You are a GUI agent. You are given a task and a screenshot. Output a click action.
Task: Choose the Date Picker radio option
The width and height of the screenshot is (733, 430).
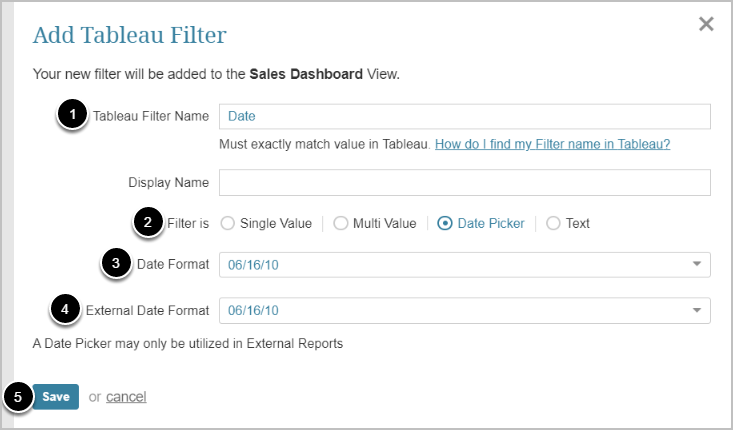pos(445,223)
